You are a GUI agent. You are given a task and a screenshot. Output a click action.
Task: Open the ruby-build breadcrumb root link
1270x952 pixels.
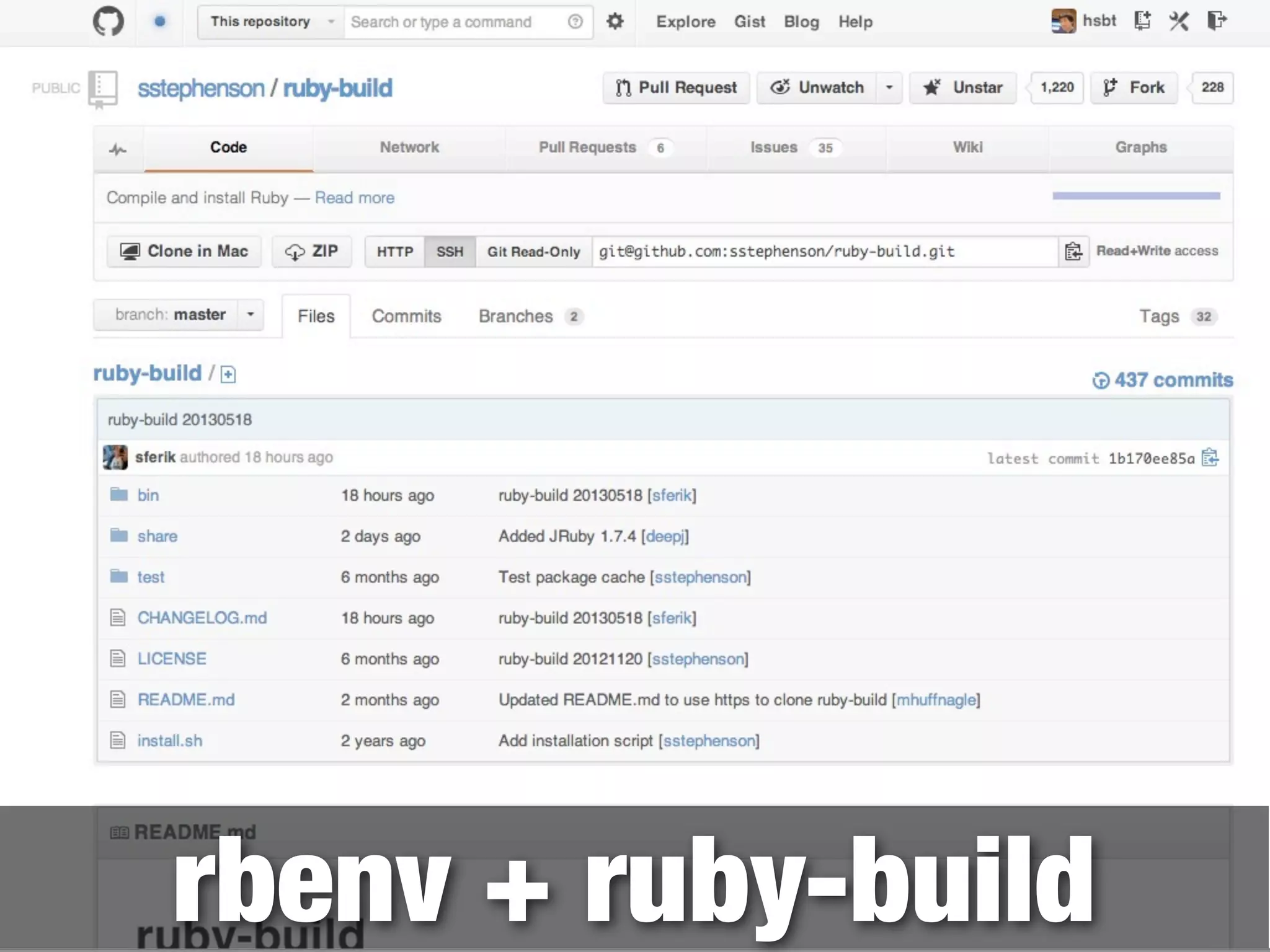tap(148, 373)
